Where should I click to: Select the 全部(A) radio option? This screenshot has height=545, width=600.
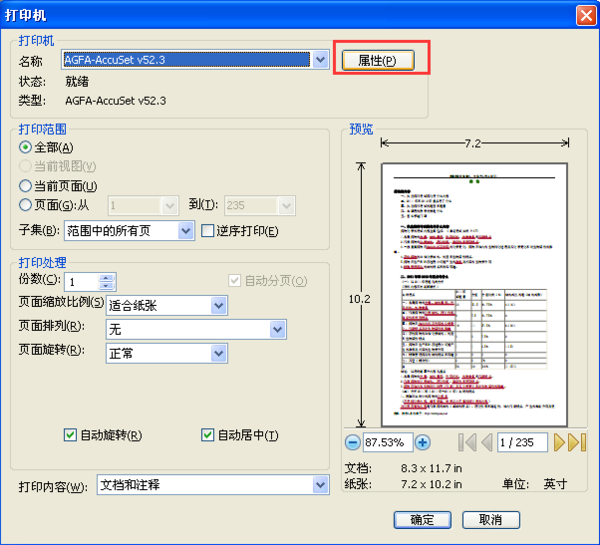pyautogui.click(x=25, y=147)
